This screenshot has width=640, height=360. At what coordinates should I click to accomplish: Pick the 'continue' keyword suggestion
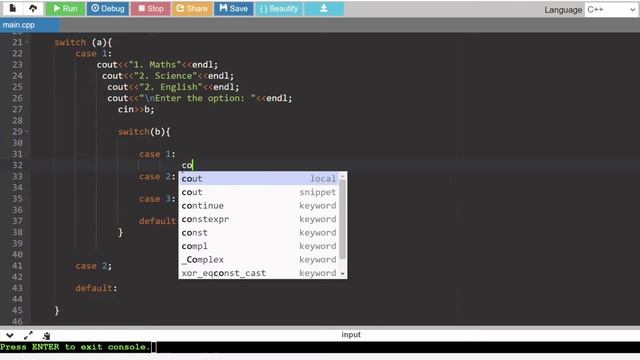(259, 205)
